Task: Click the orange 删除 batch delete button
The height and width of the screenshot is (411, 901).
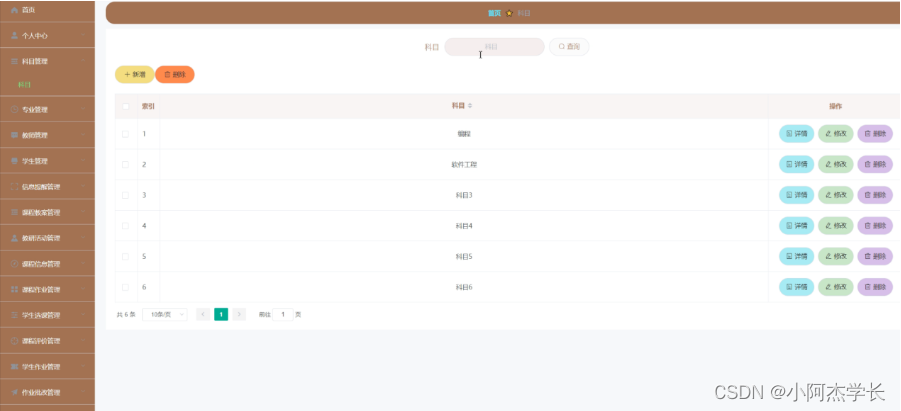Action: [175, 75]
